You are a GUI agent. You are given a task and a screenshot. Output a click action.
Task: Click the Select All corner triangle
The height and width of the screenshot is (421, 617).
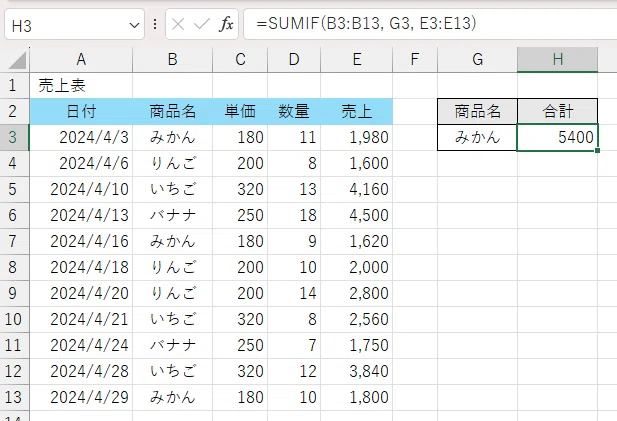18,60
